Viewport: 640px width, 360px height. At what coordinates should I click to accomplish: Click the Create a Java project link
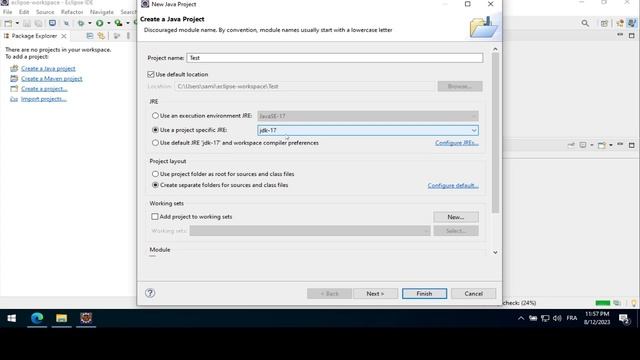(48, 69)
